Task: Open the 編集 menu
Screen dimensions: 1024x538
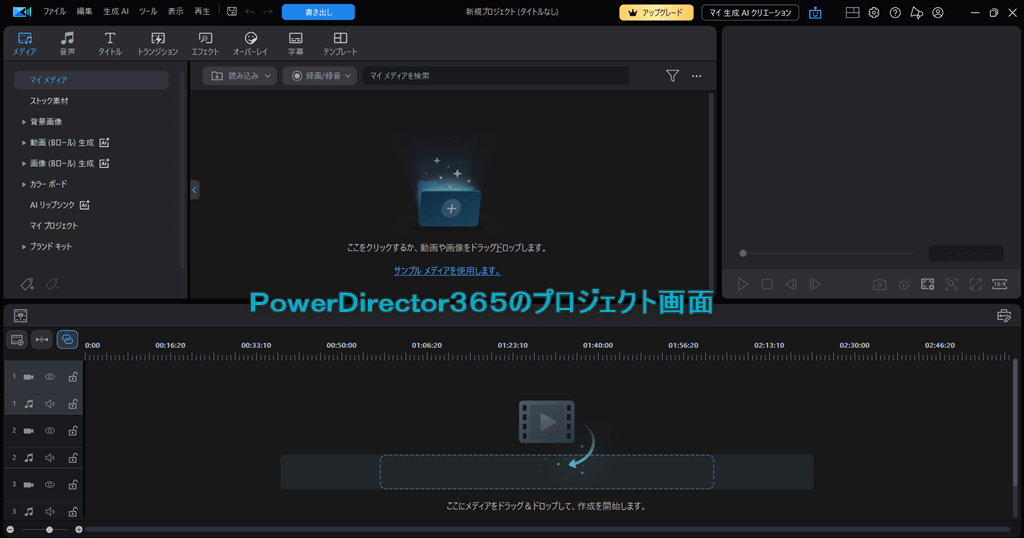Action: click(x=84, y=12)
